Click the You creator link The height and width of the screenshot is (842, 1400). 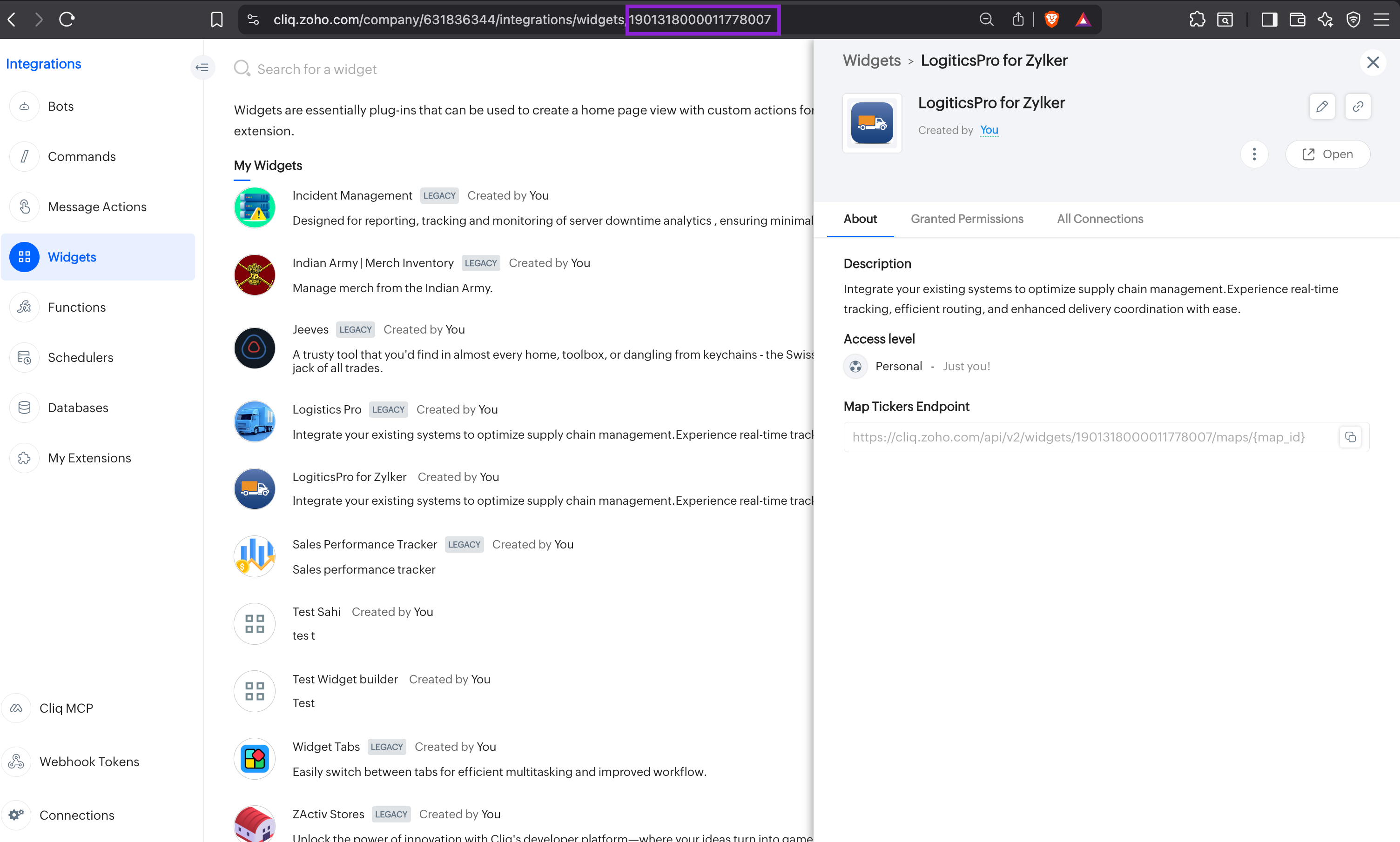(x=989, y=130)
